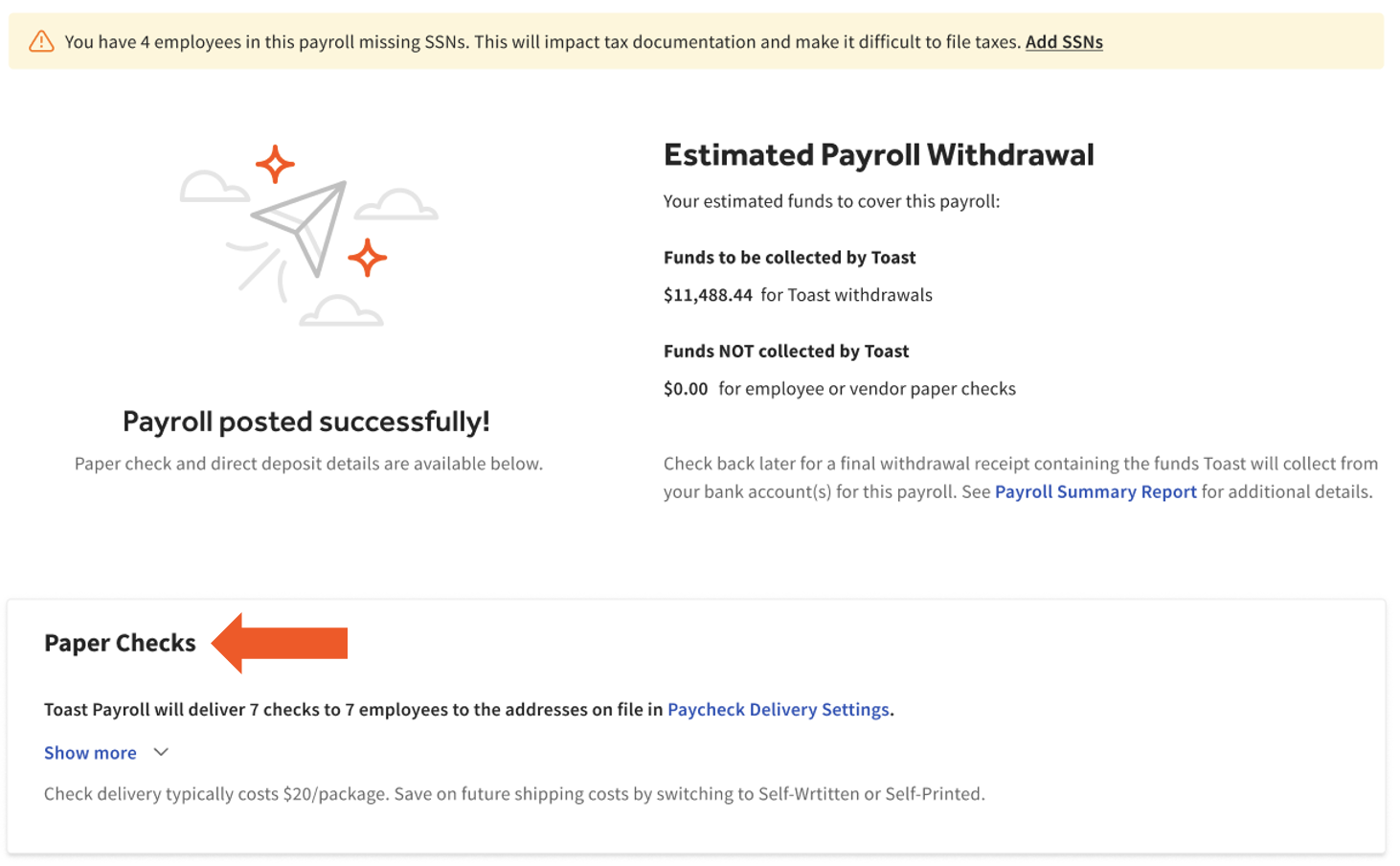Click the Funds to be collected by Toast label
Viewport: 1400px width, 866px height.
point(789,257)
